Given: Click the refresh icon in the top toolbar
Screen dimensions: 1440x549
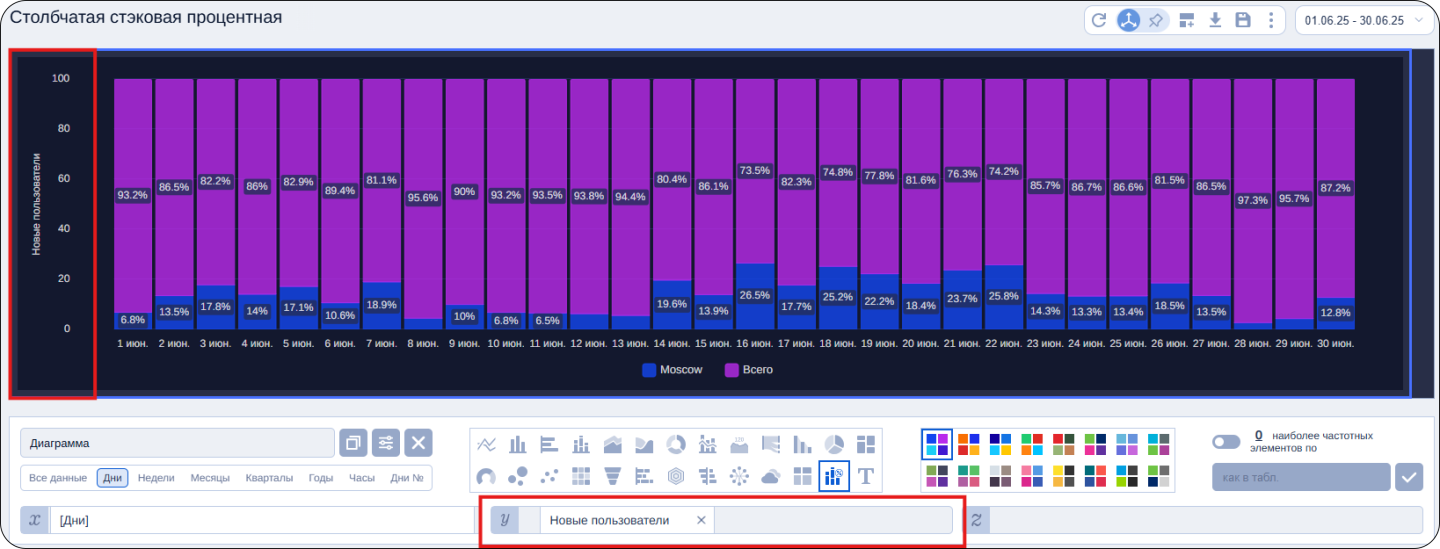Looking at the screenshot, I should [1099, 20].
